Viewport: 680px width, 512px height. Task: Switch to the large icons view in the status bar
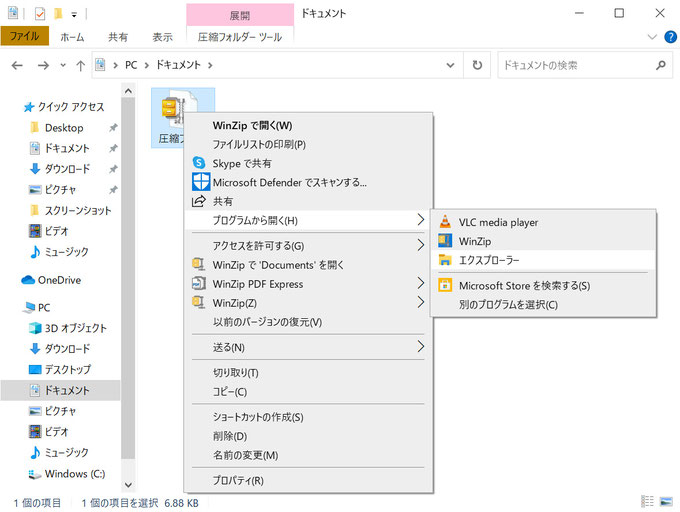coord(666,502)
